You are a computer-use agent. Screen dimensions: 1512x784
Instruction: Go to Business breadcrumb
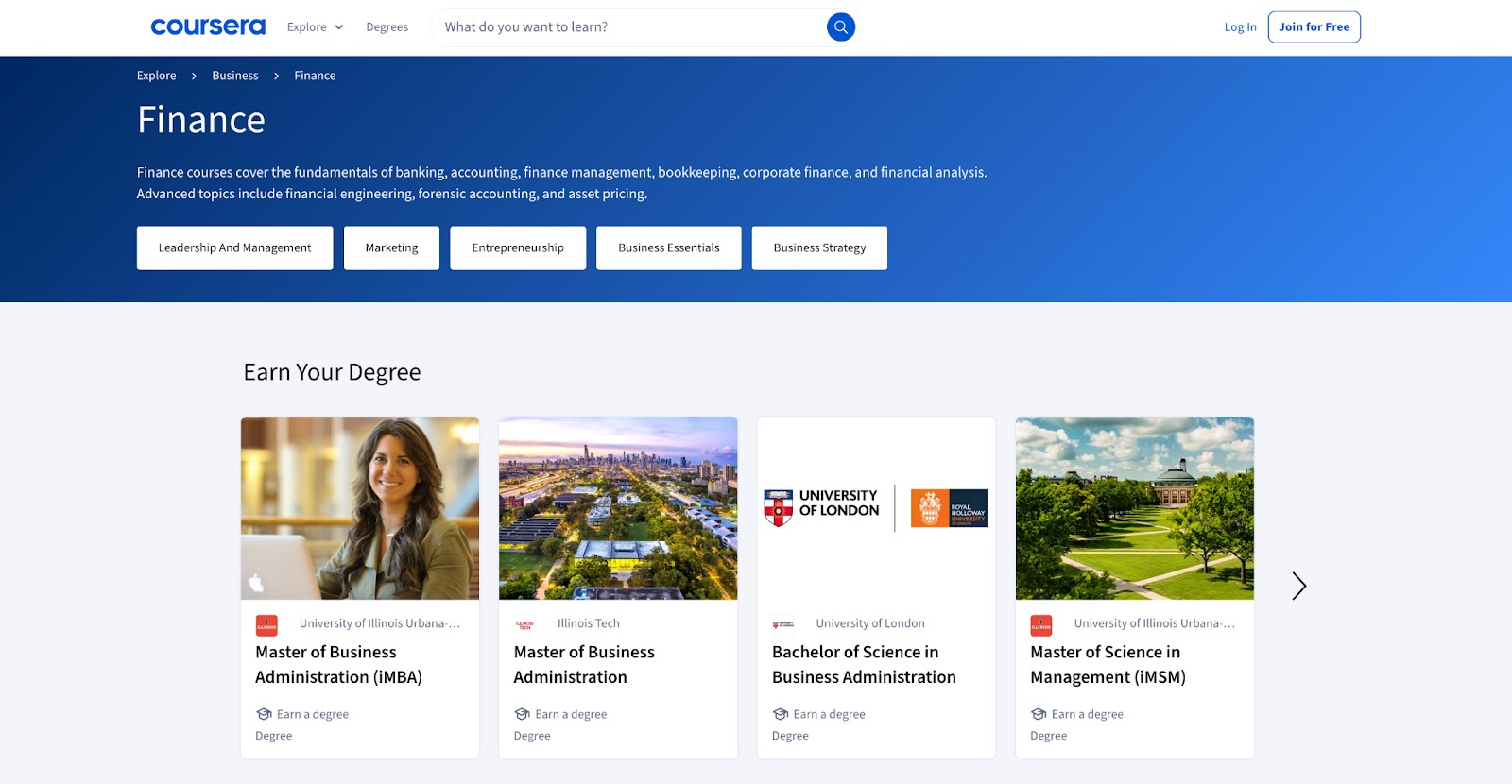[234, 76]
